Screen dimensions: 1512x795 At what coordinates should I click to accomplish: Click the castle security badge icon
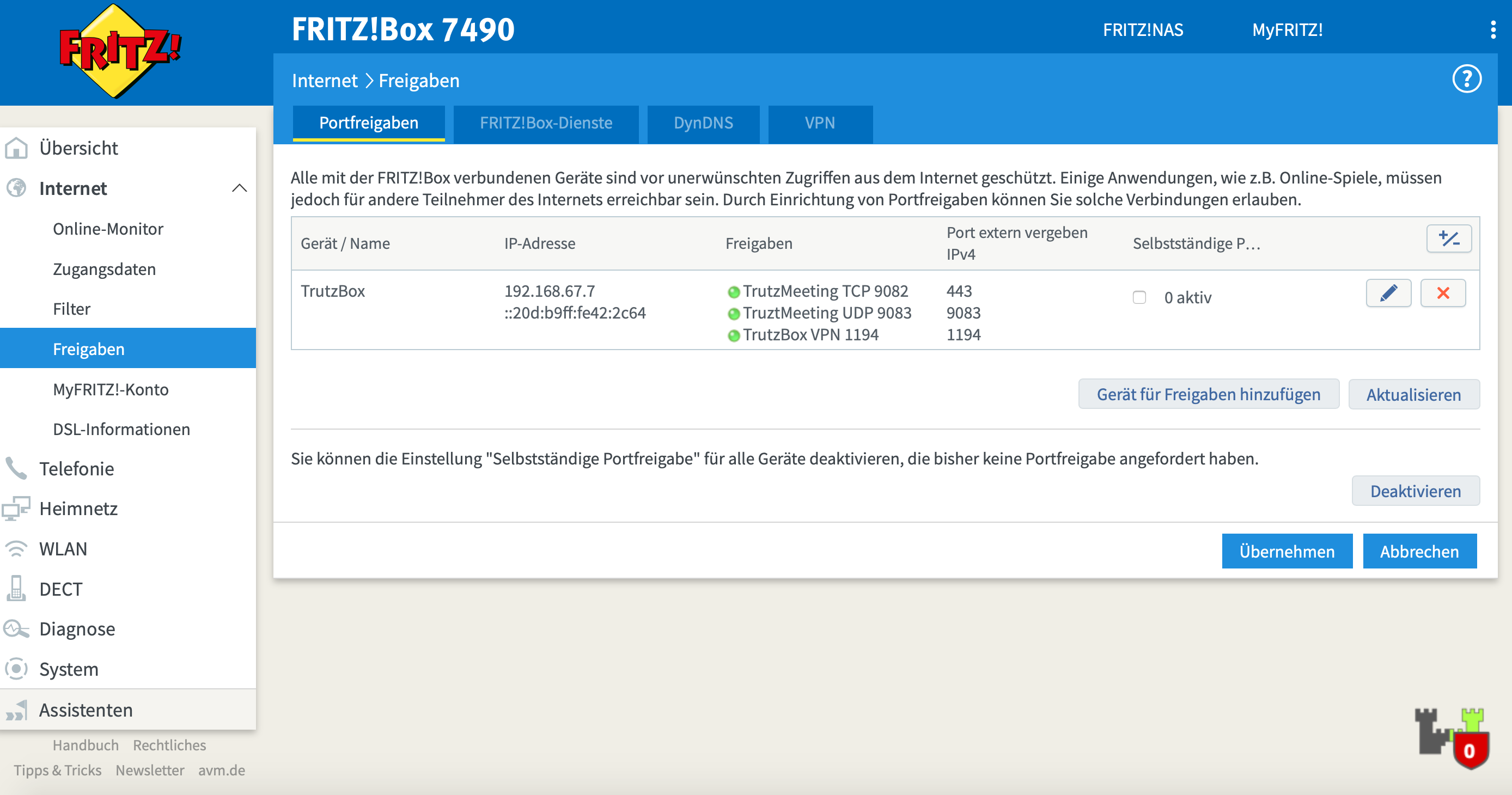1451,738
